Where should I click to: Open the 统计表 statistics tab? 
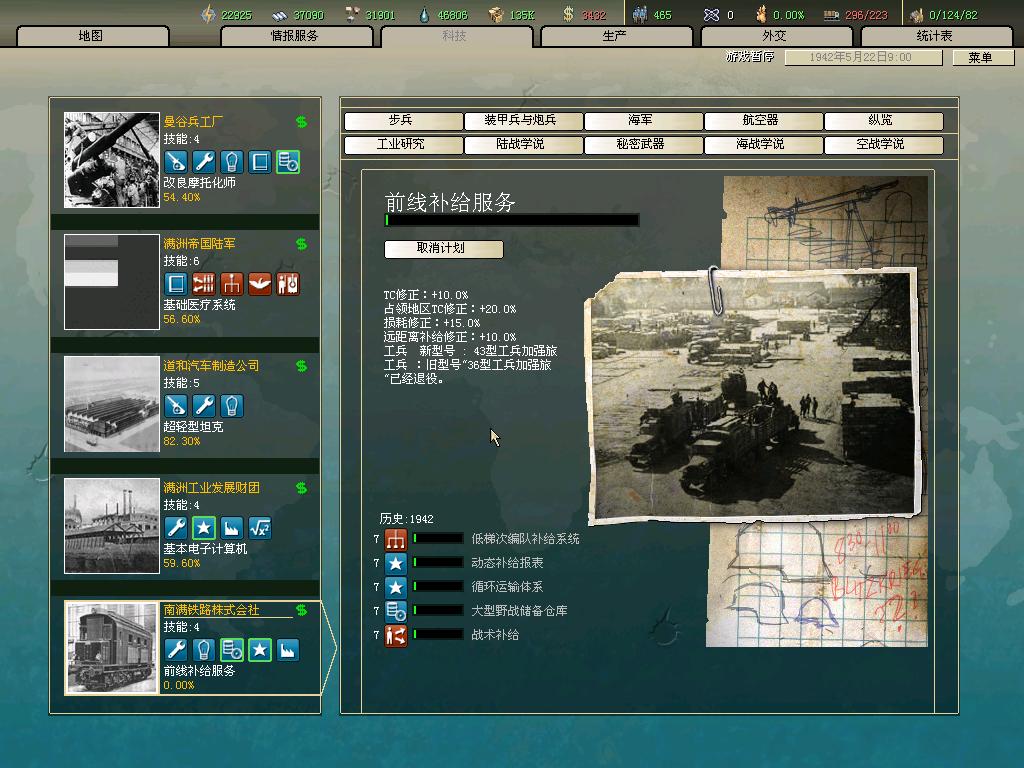pos(935,37)
